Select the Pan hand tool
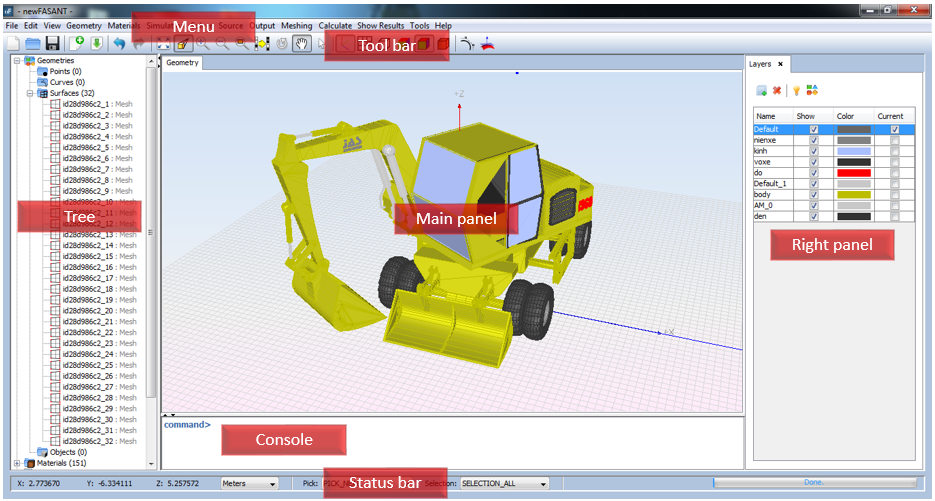Viewport: 935px width, 501px height. coord(301,44)
